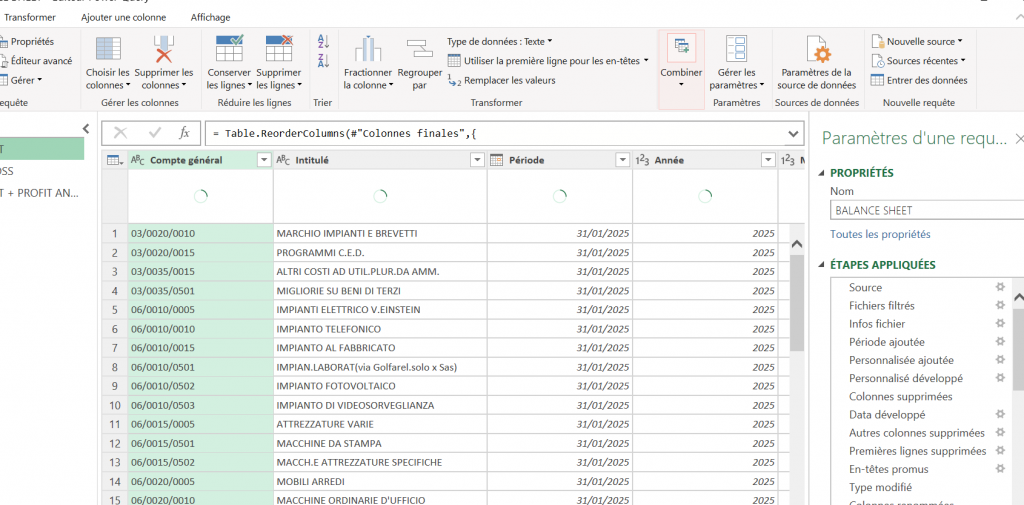
Task: Collapse the PROPRIÉTÉS section
Action: click(822, 173)
